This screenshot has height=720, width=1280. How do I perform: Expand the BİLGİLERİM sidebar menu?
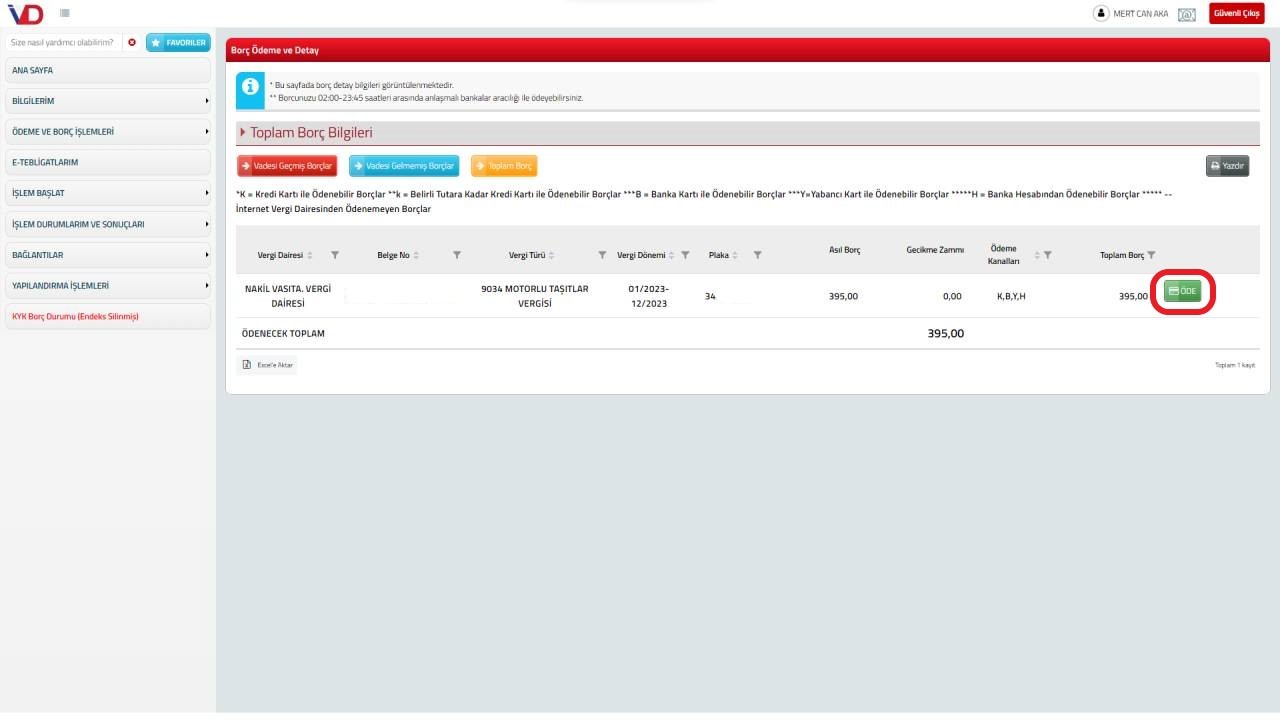tap(108, 101)
